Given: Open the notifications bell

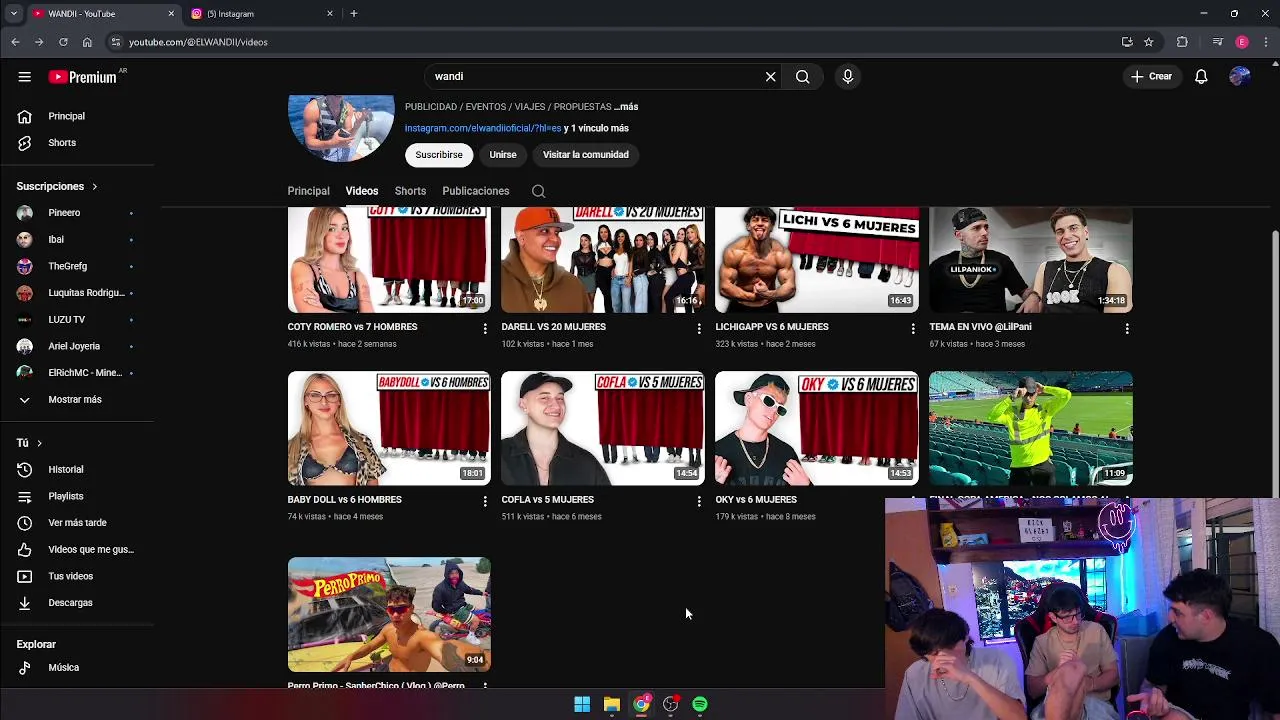Looking at the screenshot, I should tap(1201, 77).
